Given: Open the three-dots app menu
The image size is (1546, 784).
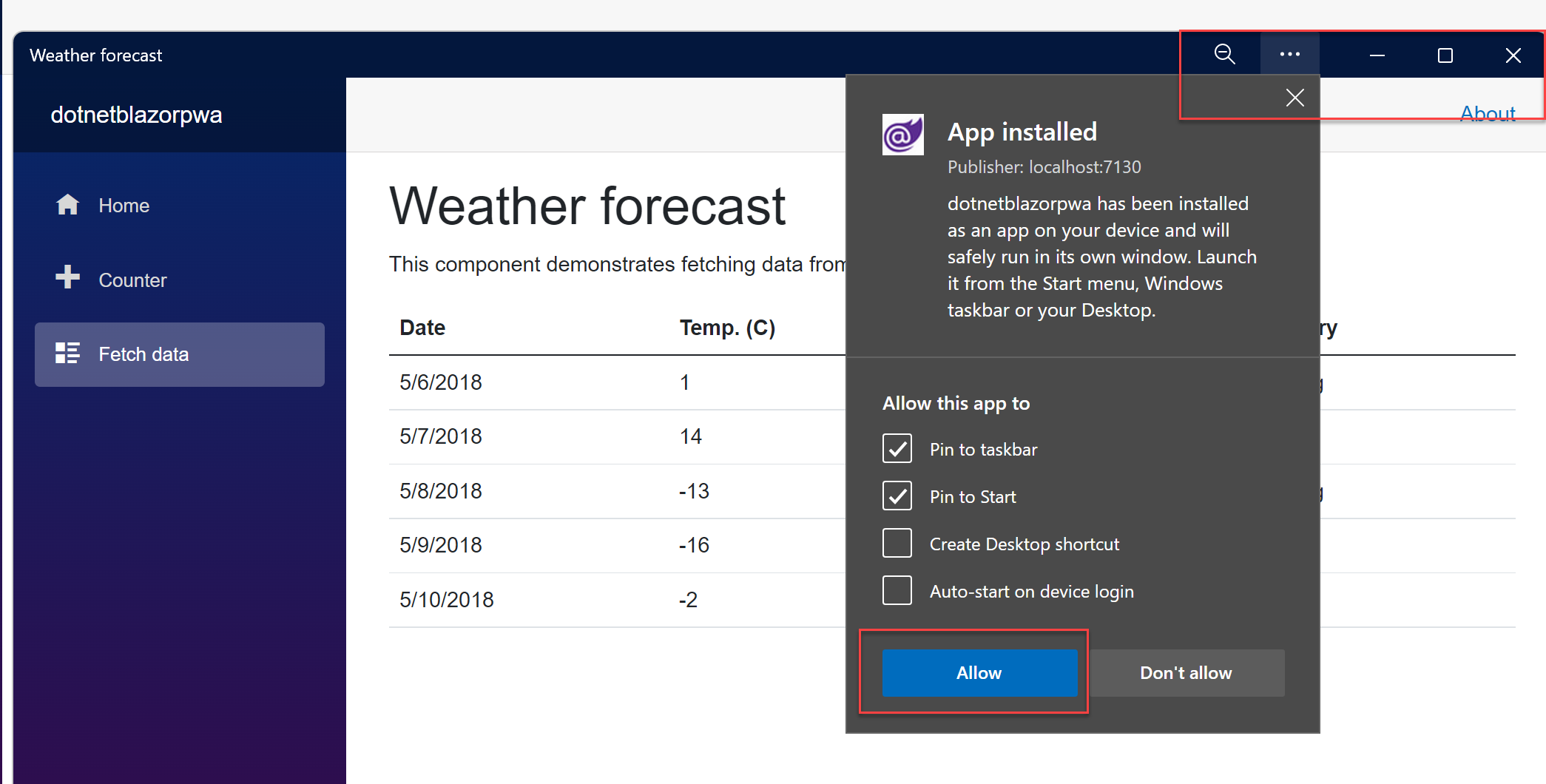Looking at the screenshot, I should click(1289, 54).
